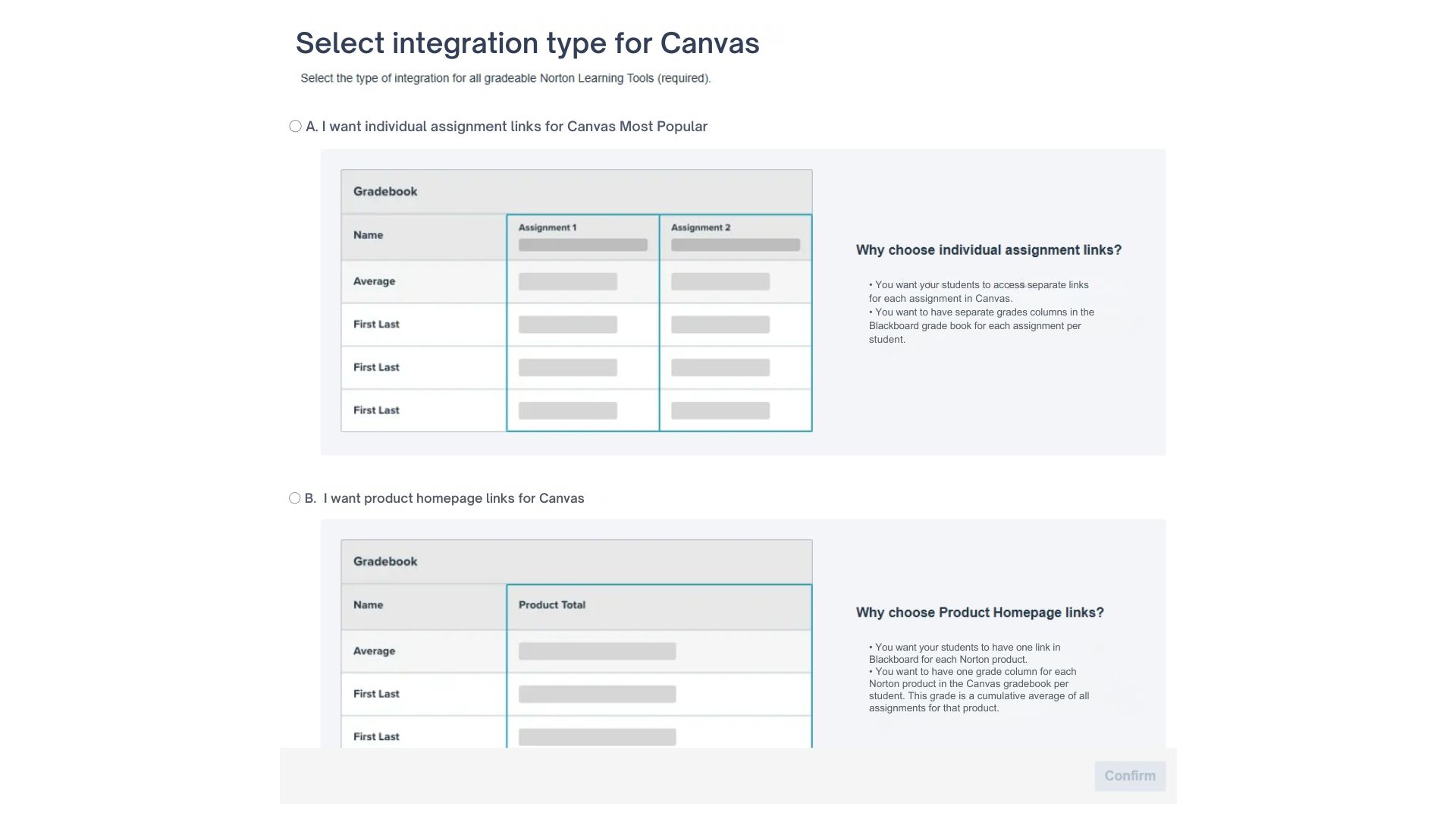Click the bullet about separate grades columns per assignment
This screenshot has height=819, width=1456.
tap(981, 326)
